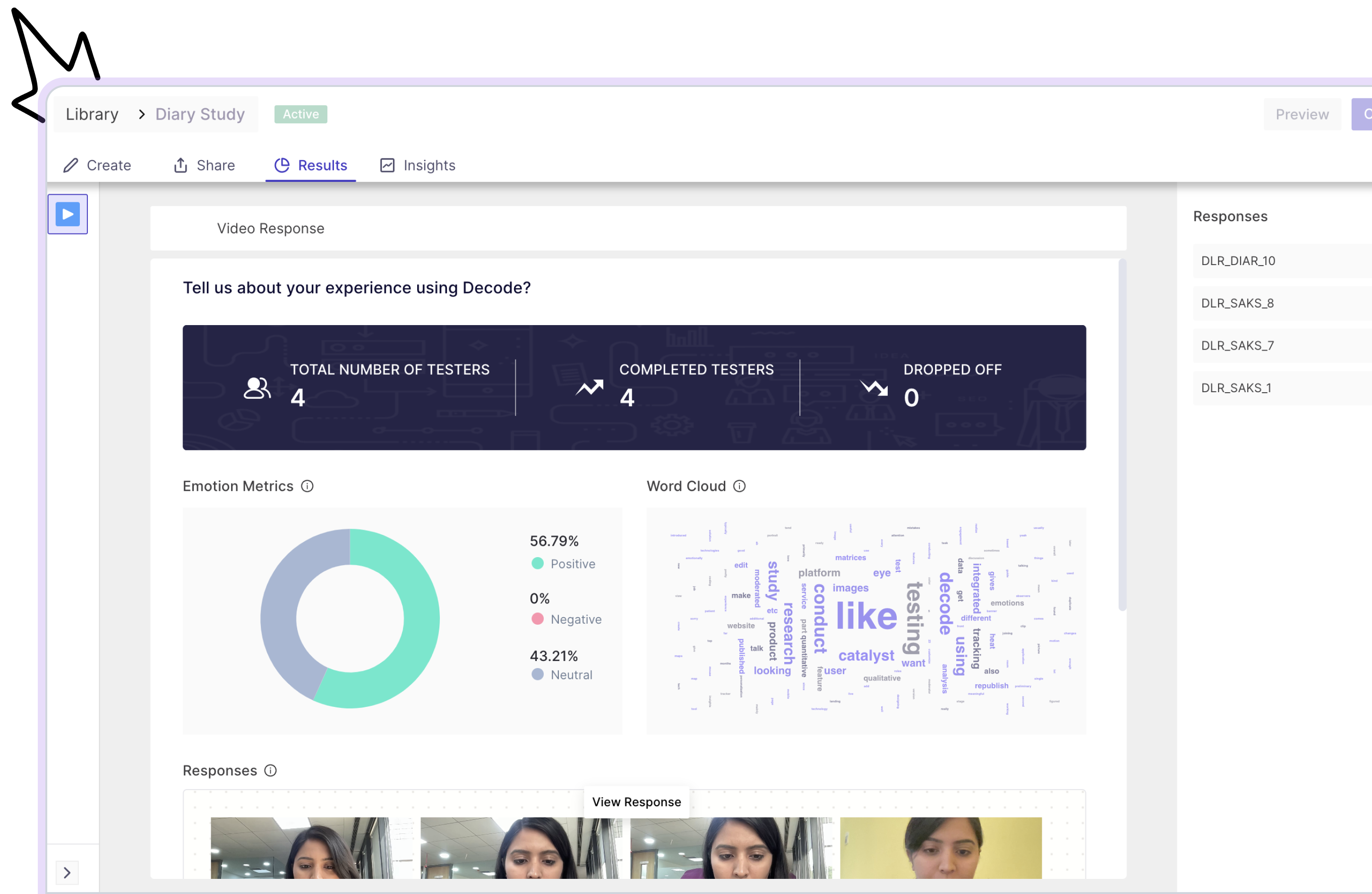The image size is (1372, 894).
Task: Click the completed testers upward trend icon
Action: [x=589, y=387]
